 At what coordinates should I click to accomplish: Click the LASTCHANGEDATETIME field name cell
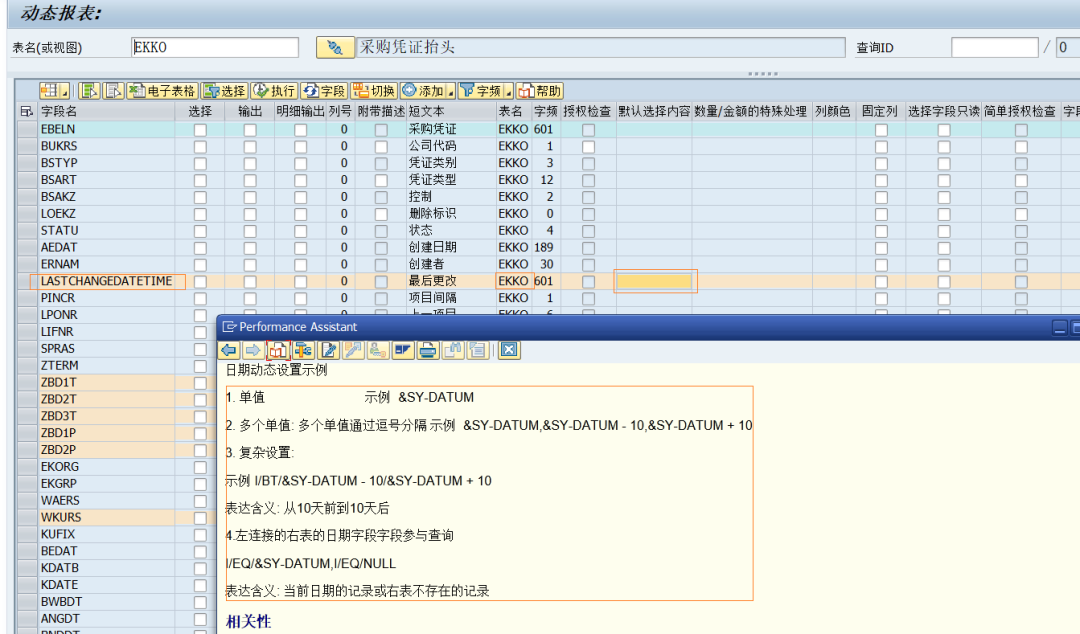(x=107, y=281)
